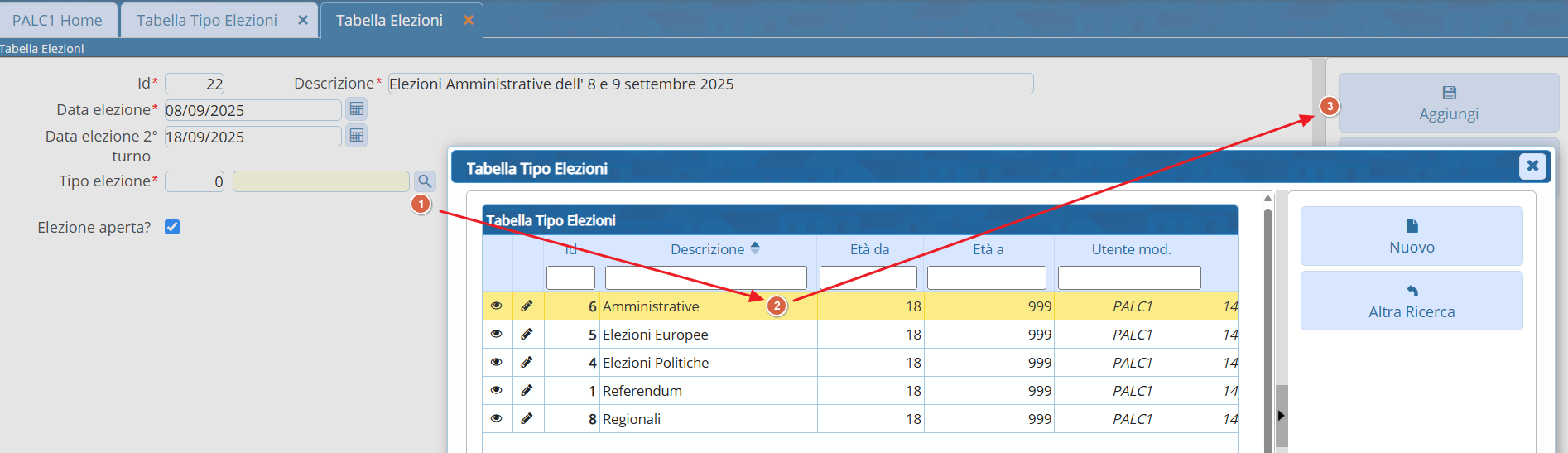The image size is (1568, 453).
Task: Click the Nuovo button in the dialog
Action: pyautogui.click(x=1412, y=236)
